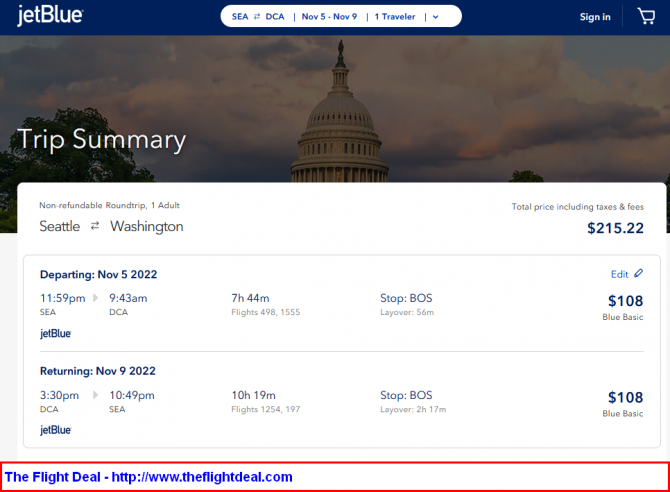
Task: Click 'Layover: 56m' text
Action: pyautogui.click(x=407, y=312)
